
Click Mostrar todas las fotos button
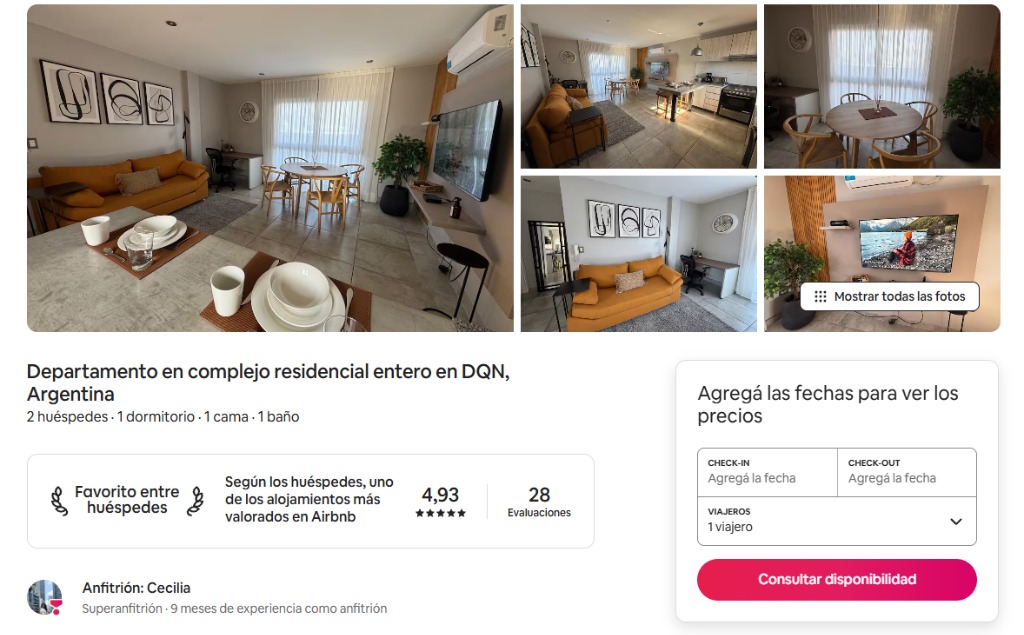tap(890, 297)
